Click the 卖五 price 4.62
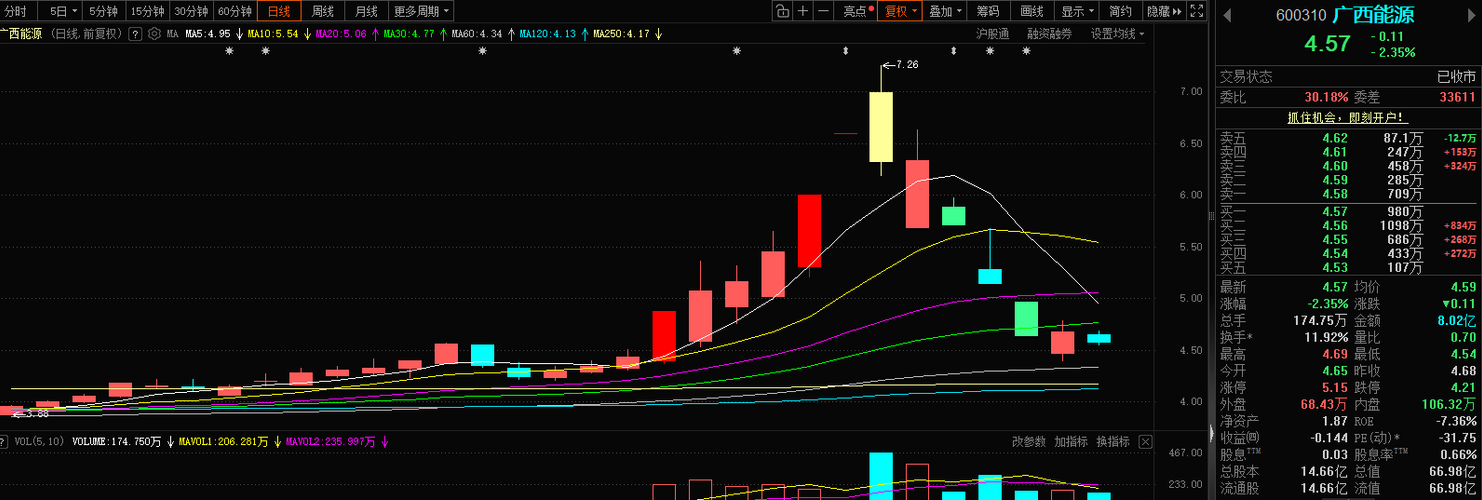Image resolution: width=1482 pixels, height=500 pixels. pos(1335,138)
